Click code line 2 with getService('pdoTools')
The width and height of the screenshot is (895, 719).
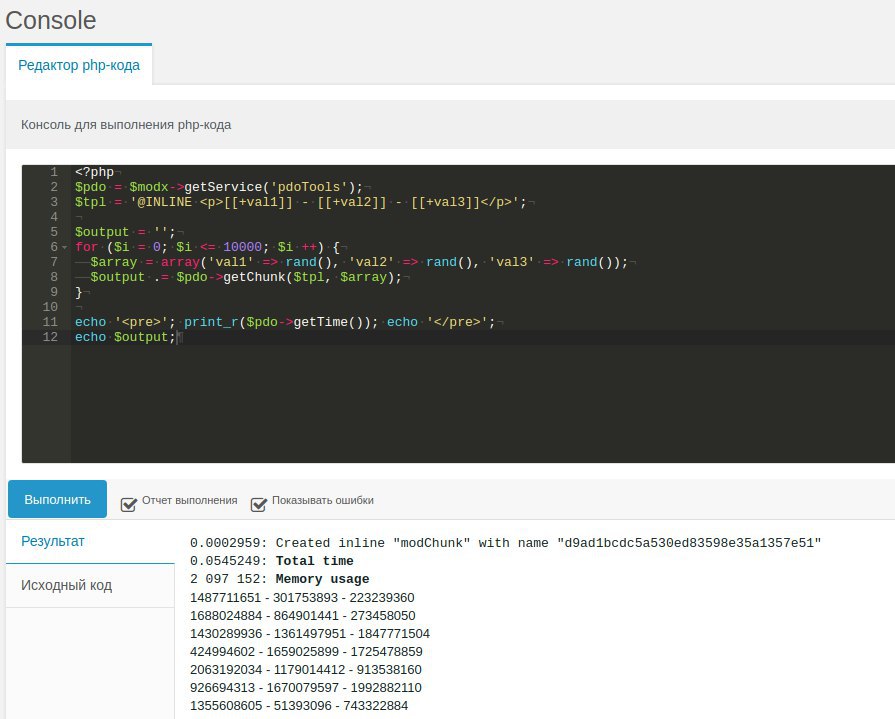[x=219, y=187]
